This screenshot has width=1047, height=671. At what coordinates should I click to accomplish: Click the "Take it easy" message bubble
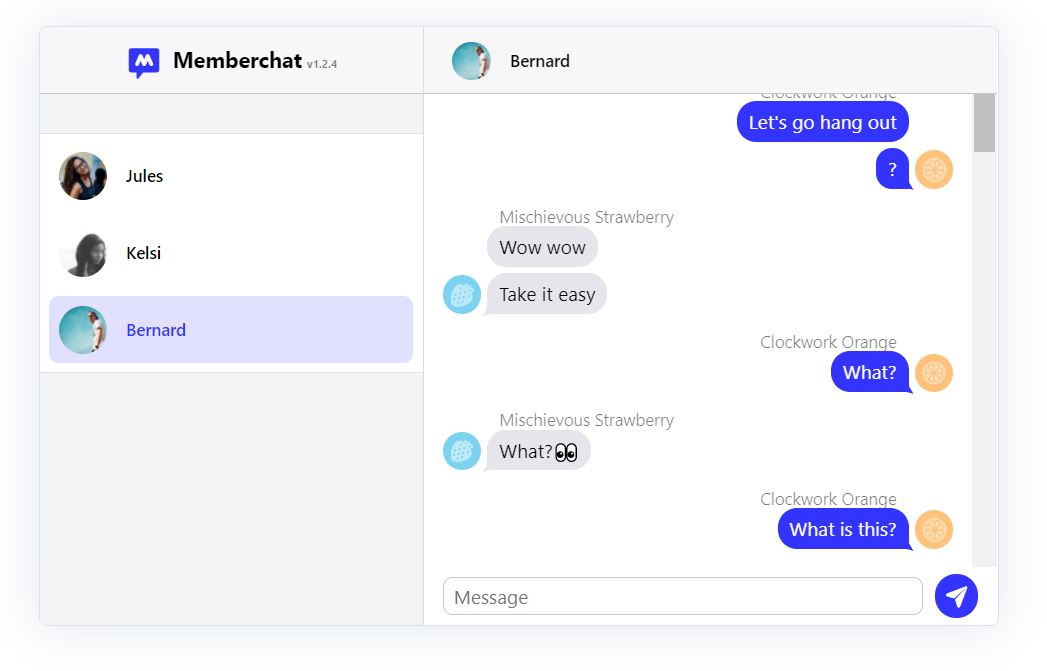click(x=547, y=295)
